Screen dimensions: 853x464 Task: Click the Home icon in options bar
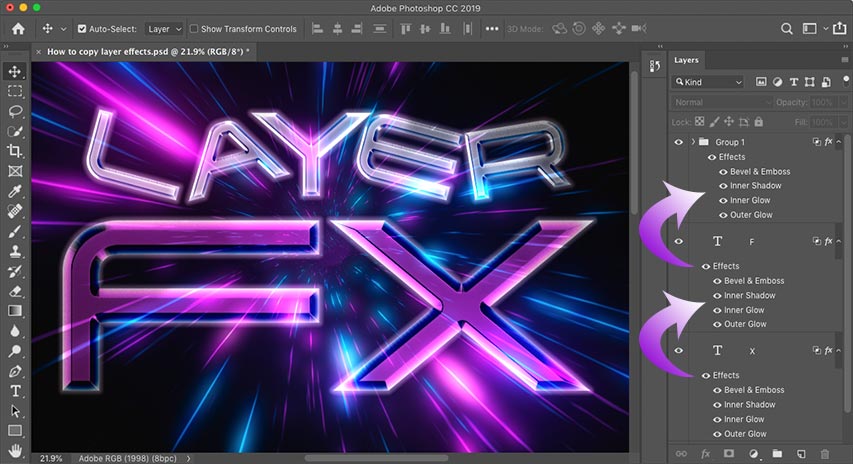18,29
